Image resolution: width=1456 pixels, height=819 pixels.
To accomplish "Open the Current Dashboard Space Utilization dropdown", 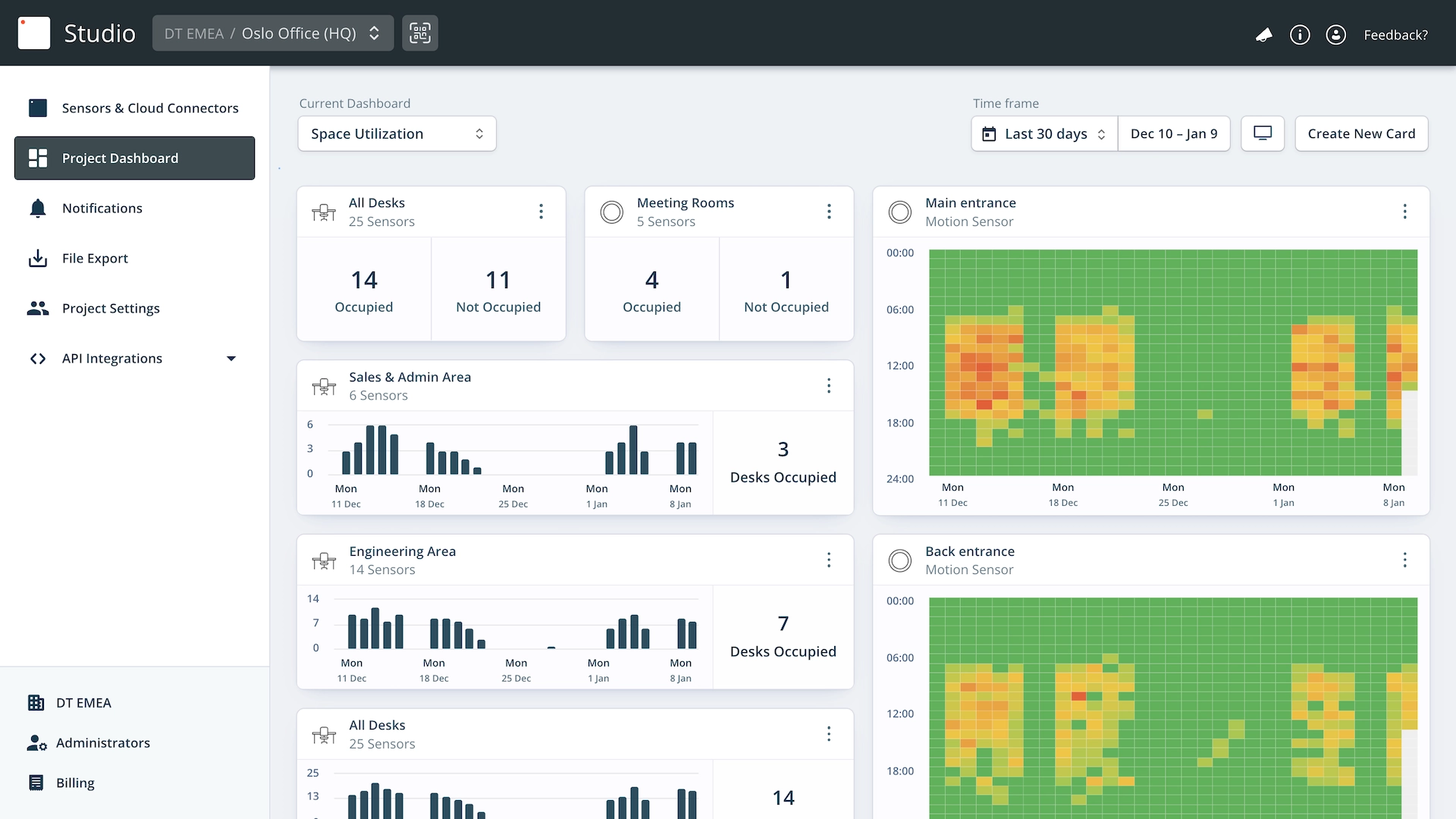I will (397, 133).
